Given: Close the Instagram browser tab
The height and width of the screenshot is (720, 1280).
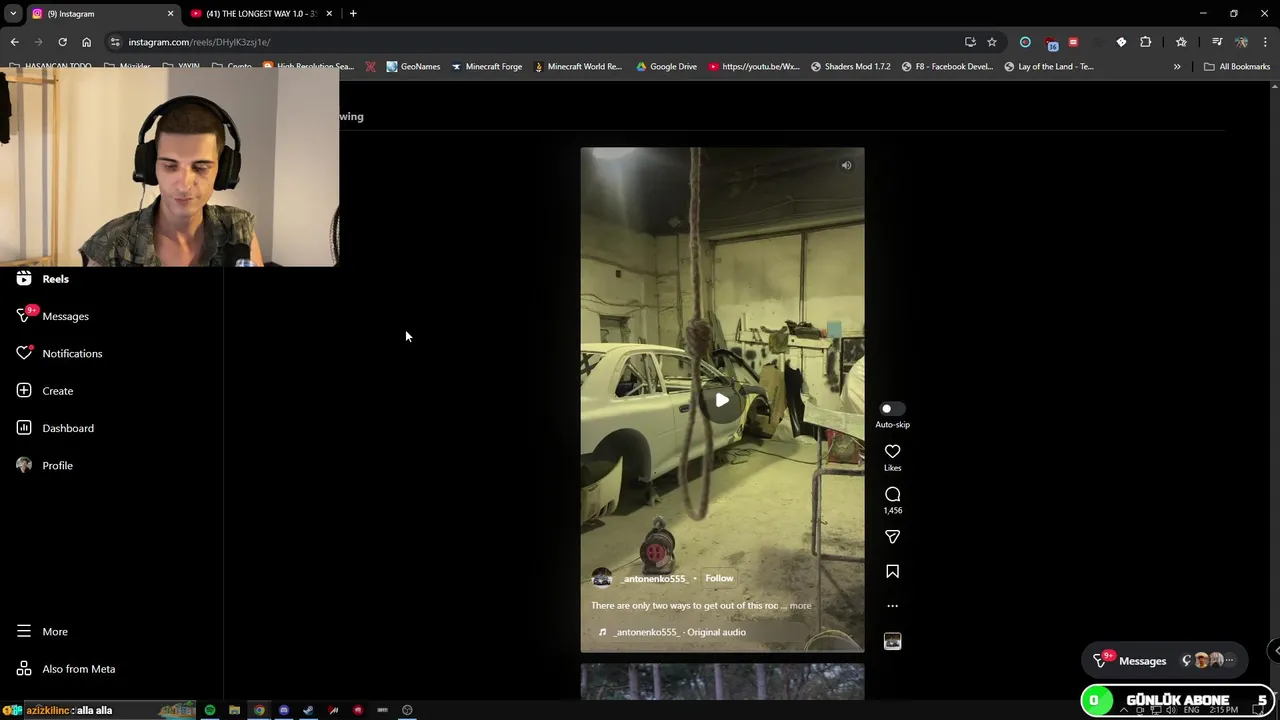Looking at the screenshot, I should click(x=170, y=14).
